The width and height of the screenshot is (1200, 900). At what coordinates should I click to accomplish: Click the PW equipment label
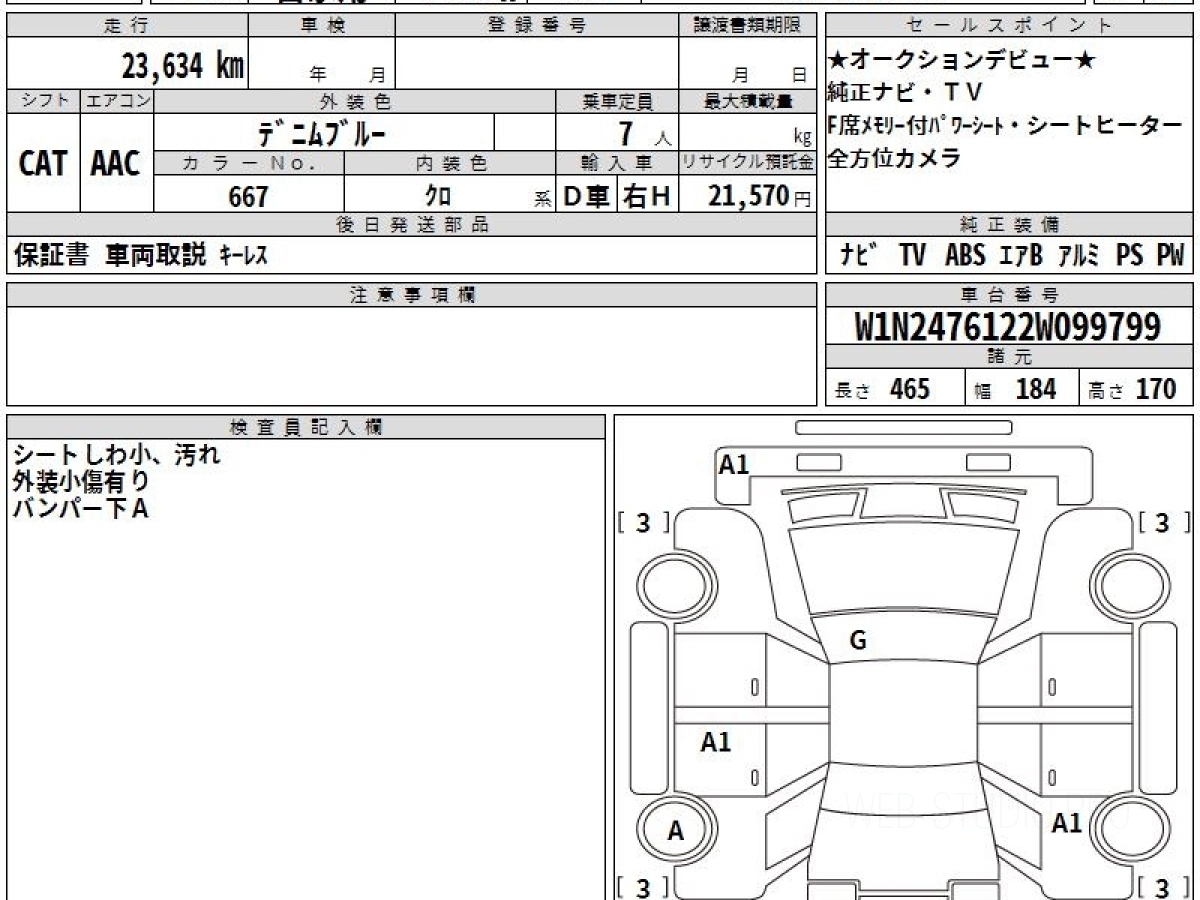click(1169, 256)
